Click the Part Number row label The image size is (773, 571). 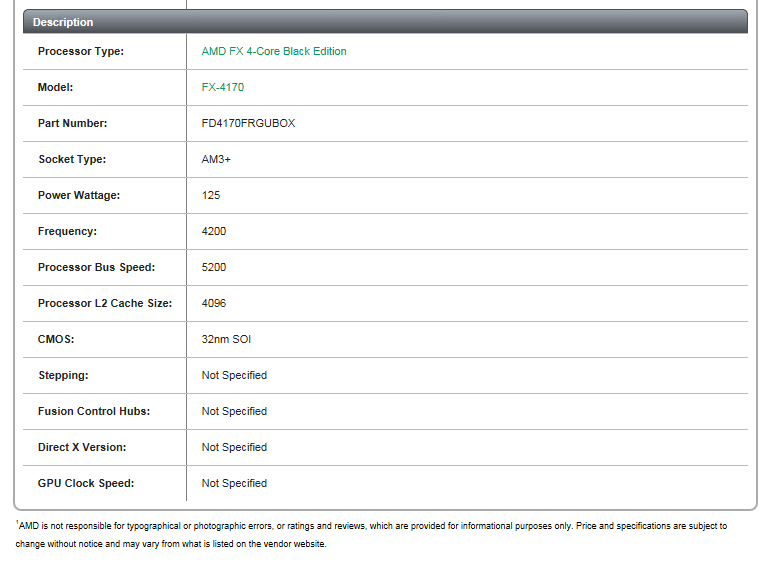[73, 123]
